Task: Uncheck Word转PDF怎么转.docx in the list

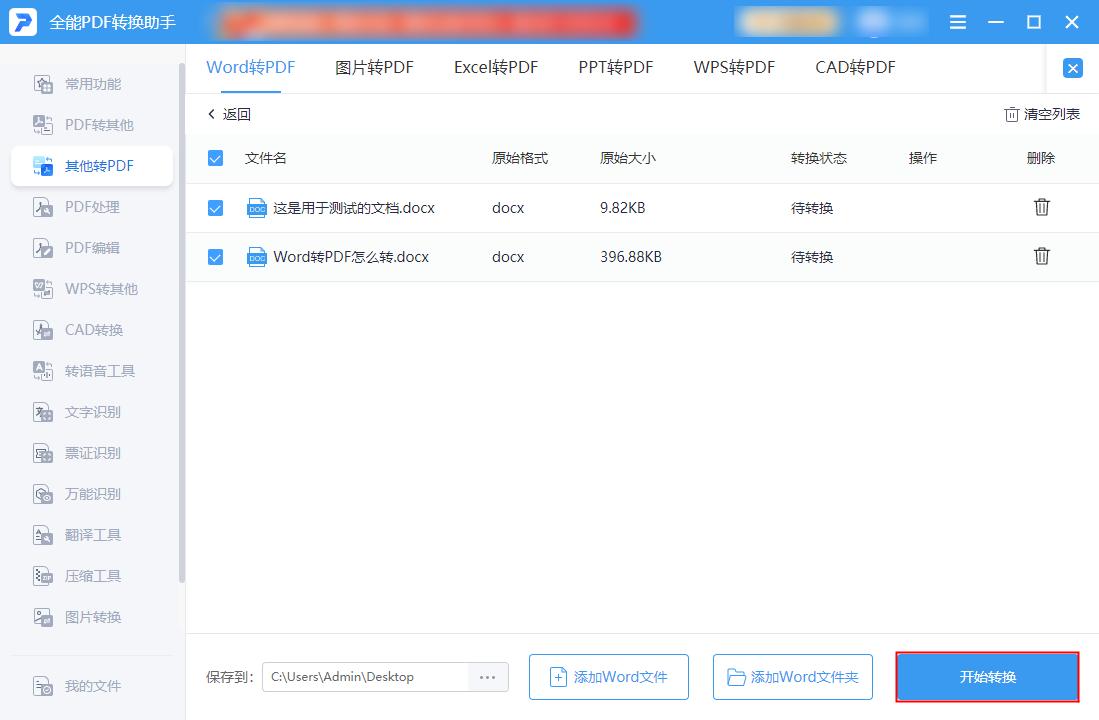Action: coord(215,257)
